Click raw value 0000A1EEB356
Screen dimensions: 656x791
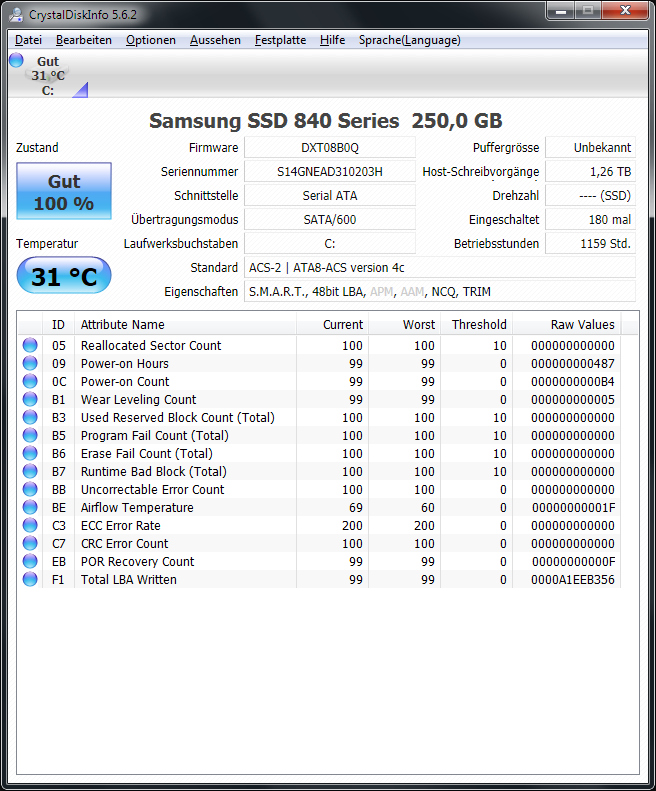[x=573, y=579]
